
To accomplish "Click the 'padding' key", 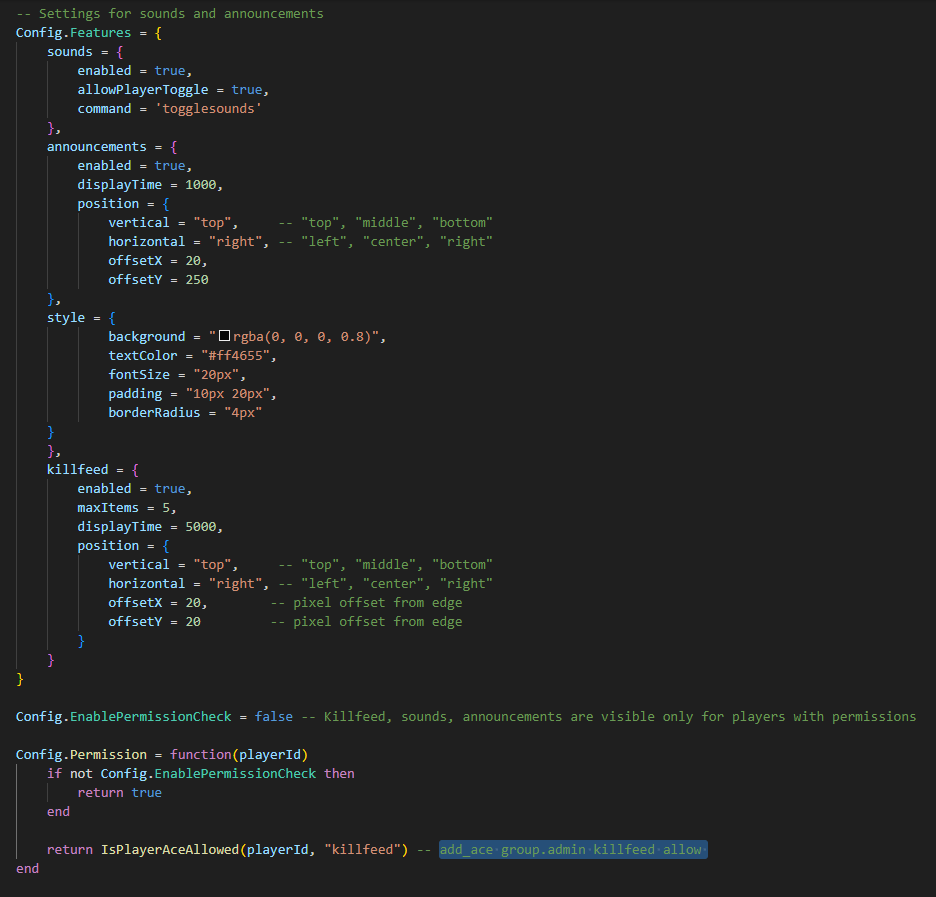I will pos(135,394).
